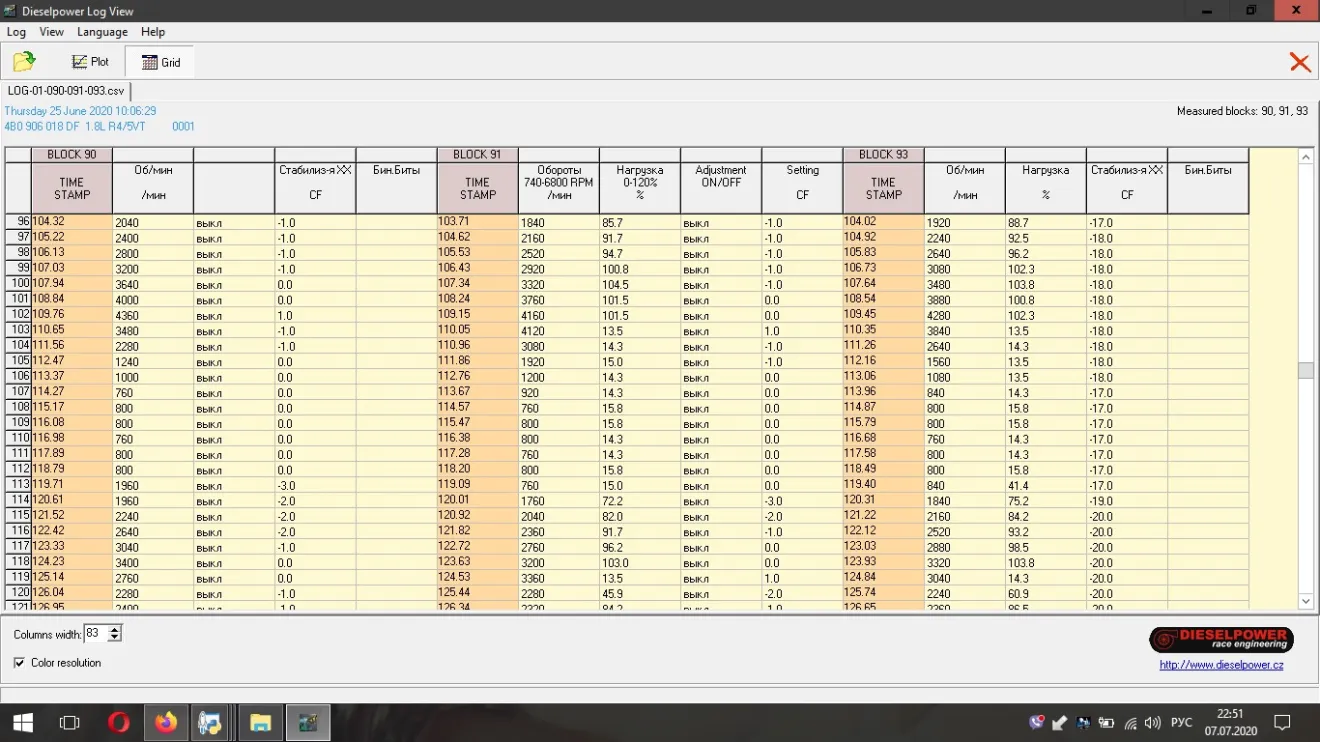Select row number 120 header
Viewport: 1320px width, 742px height.
18,593
